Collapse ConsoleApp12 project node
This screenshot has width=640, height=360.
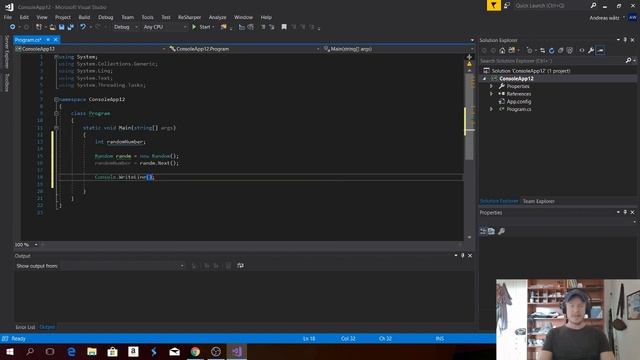(x=484, y=79)
